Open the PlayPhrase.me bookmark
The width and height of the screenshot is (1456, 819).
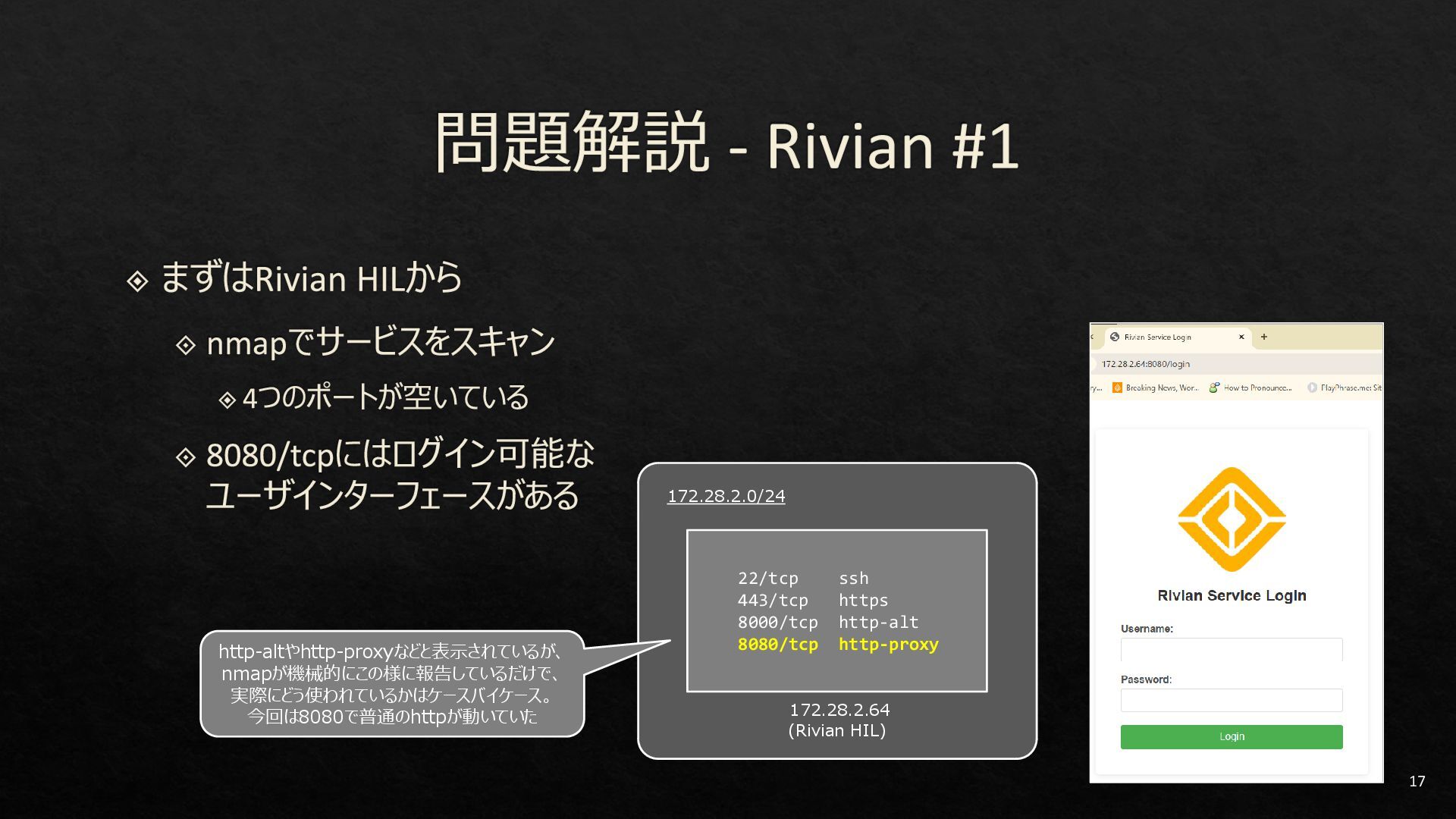pyautogui.click(x=1344, y=388)
